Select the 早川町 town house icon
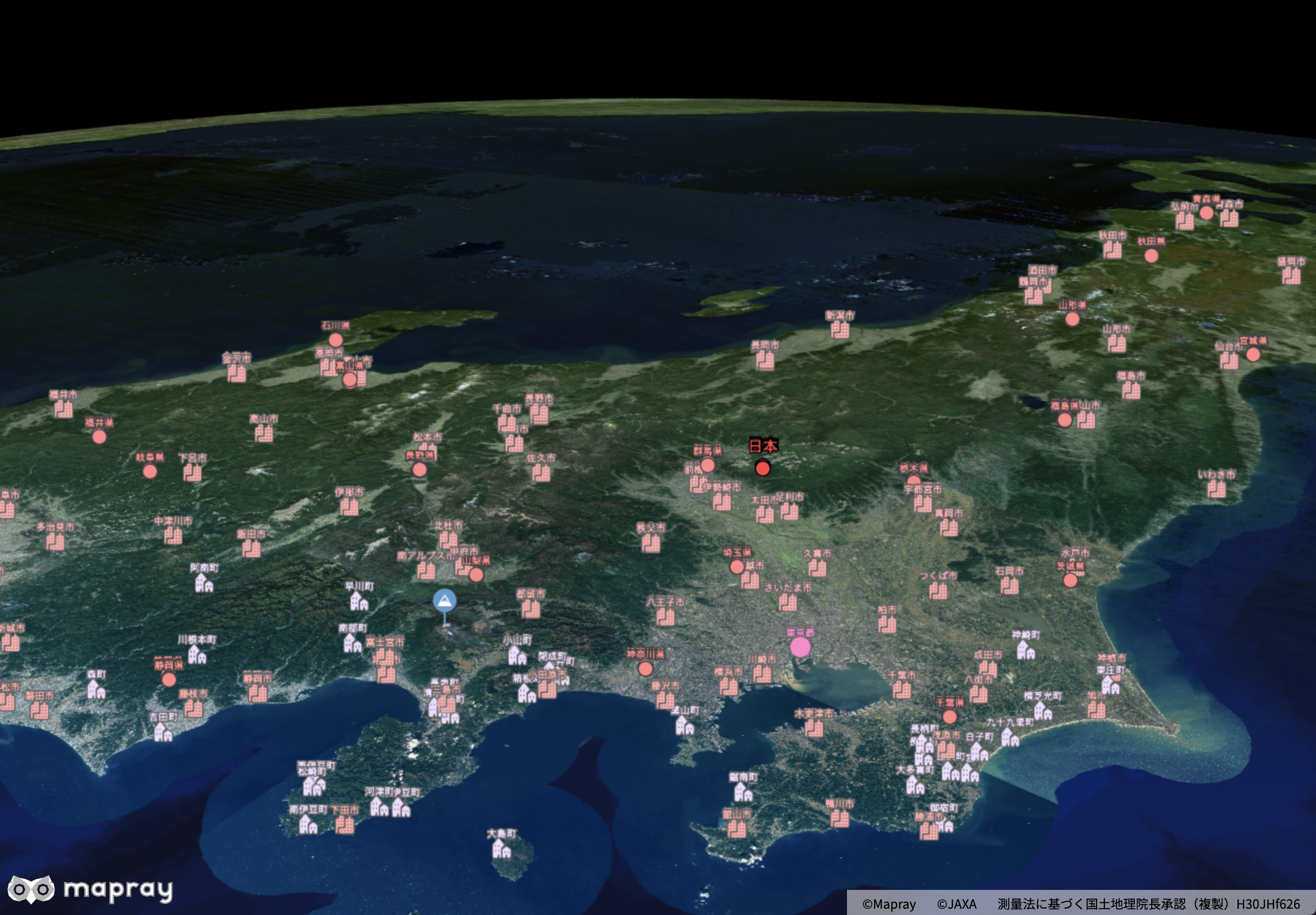This screenshot has width=1316, height=915. click(359, 601)
